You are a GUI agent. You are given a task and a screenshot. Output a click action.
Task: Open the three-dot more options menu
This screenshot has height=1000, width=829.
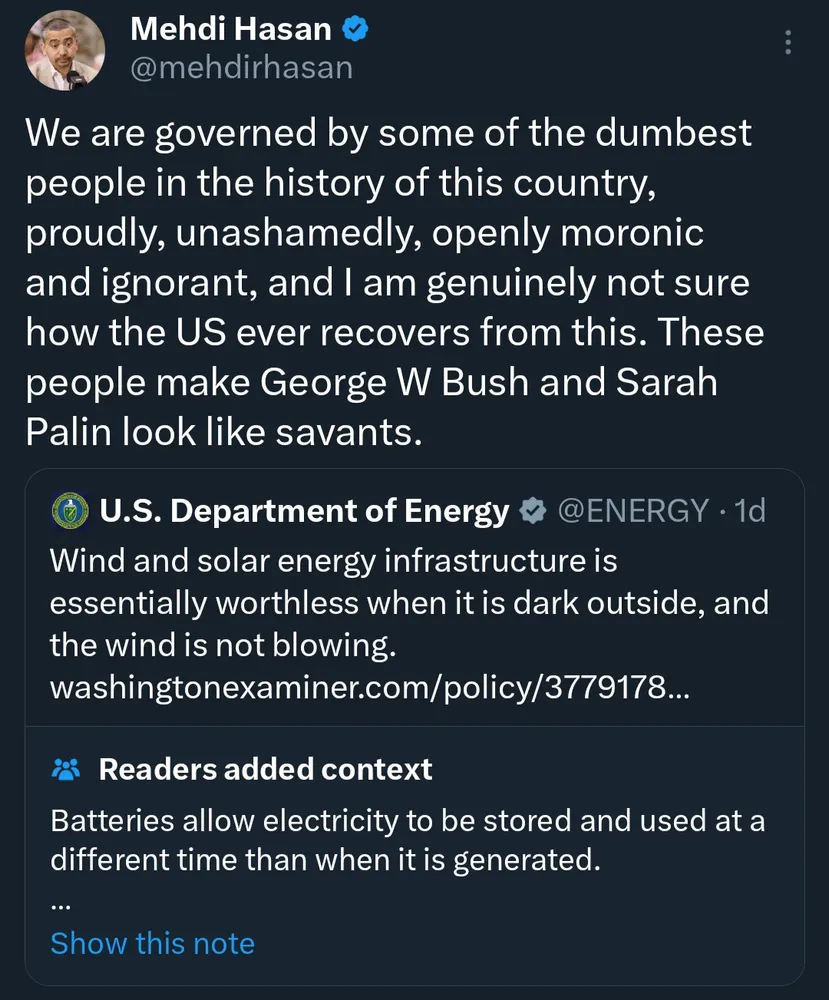point(789,44)
